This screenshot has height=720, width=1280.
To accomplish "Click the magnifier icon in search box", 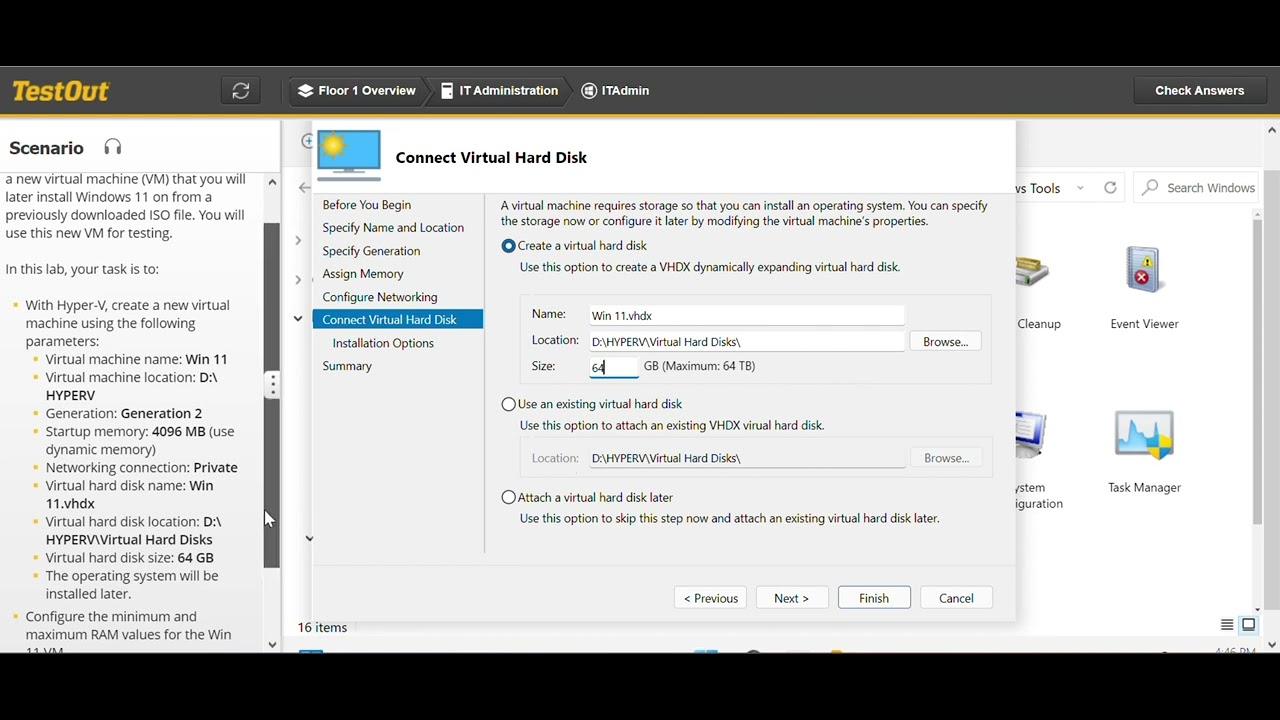I will click(1150, 188).
